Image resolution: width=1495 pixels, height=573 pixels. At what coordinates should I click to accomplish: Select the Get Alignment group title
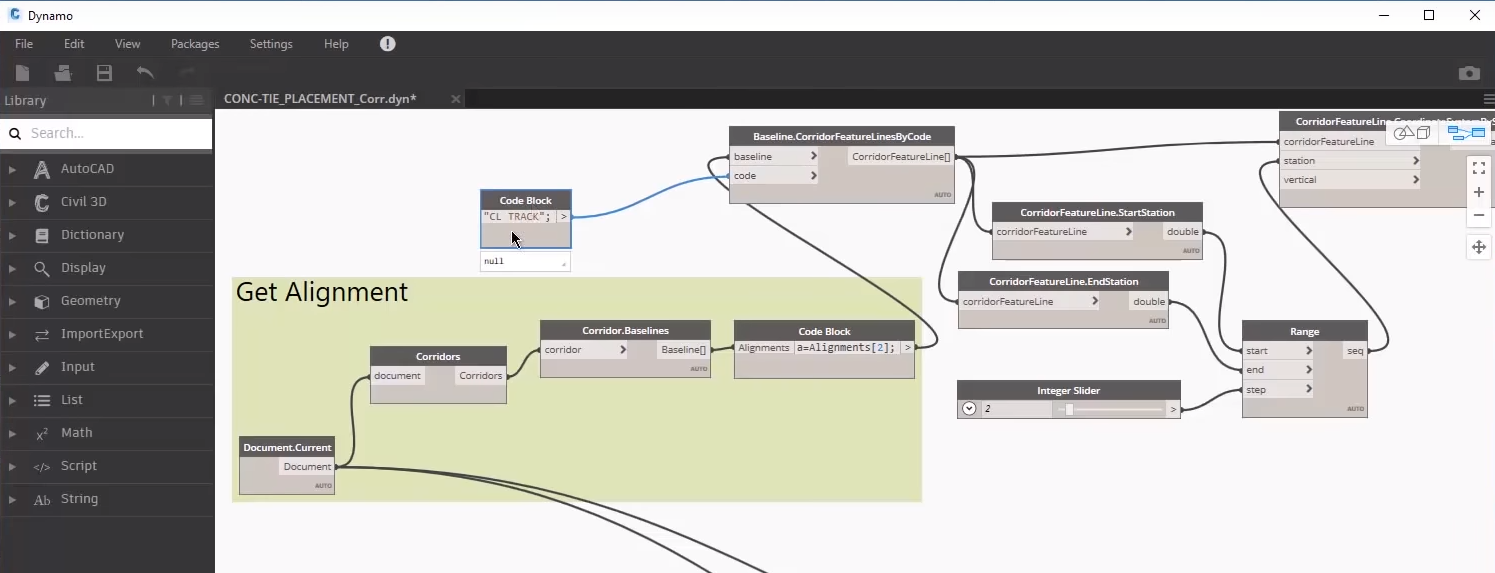coord(322,292)
